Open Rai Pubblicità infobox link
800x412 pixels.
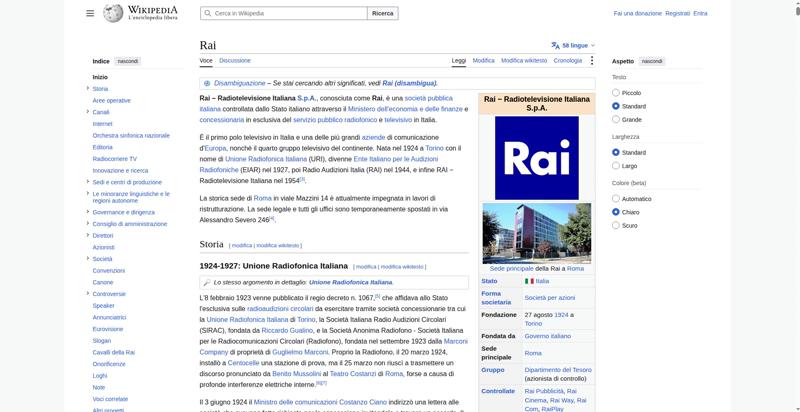click(x=545, y=391)
